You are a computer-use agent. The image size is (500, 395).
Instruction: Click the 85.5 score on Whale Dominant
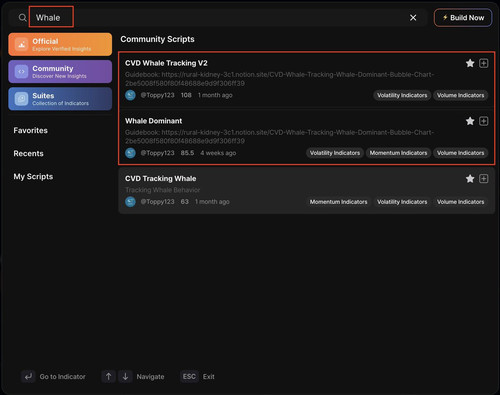click(x=187, y=153)
